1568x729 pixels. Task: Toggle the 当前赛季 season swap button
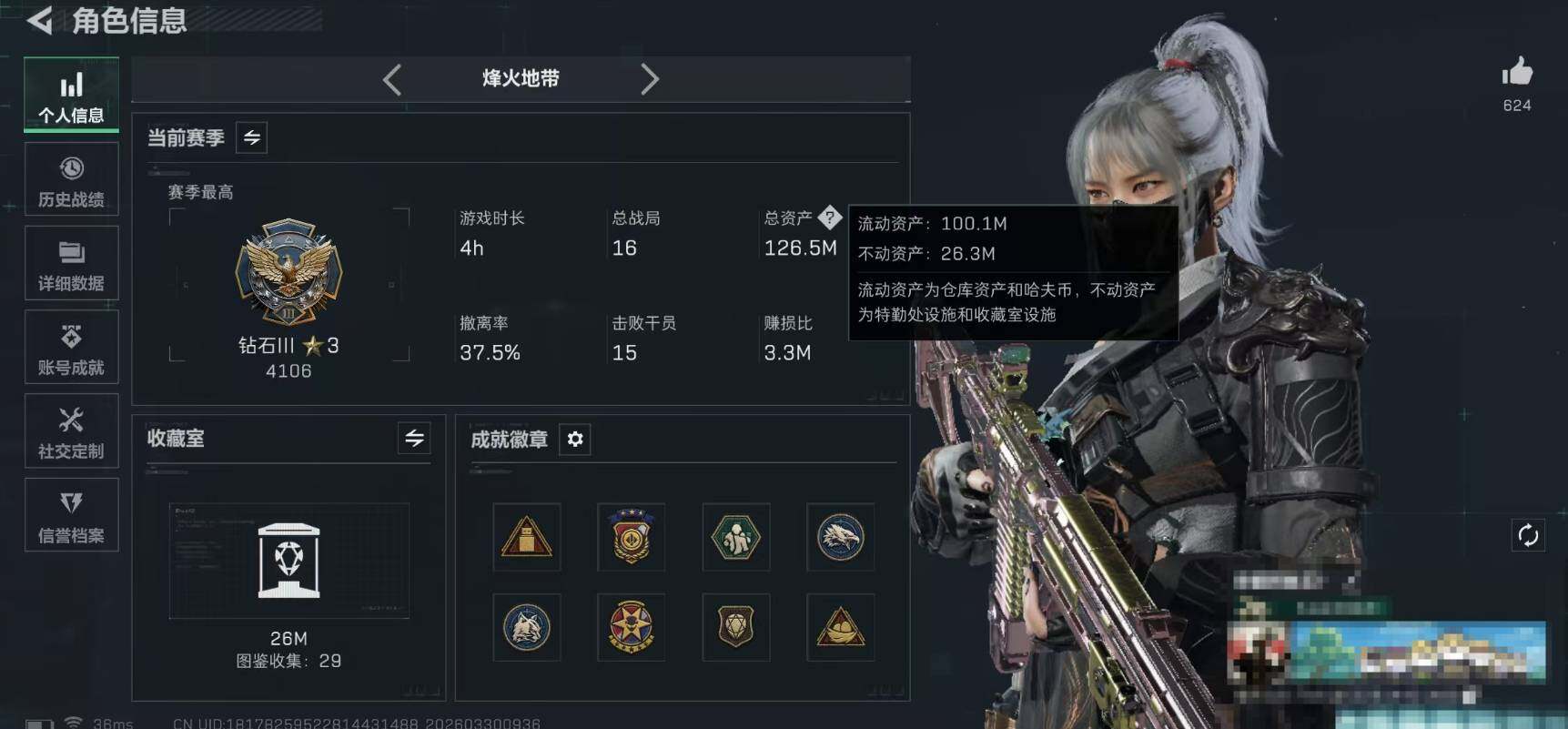point(251,137)
